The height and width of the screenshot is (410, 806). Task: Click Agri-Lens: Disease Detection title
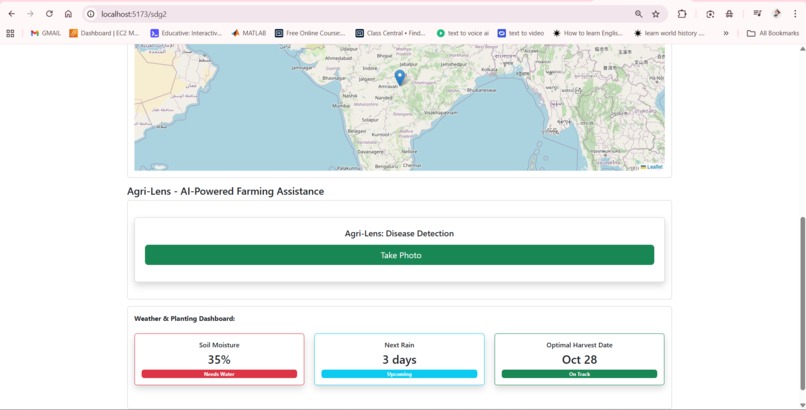coord(399,233)
